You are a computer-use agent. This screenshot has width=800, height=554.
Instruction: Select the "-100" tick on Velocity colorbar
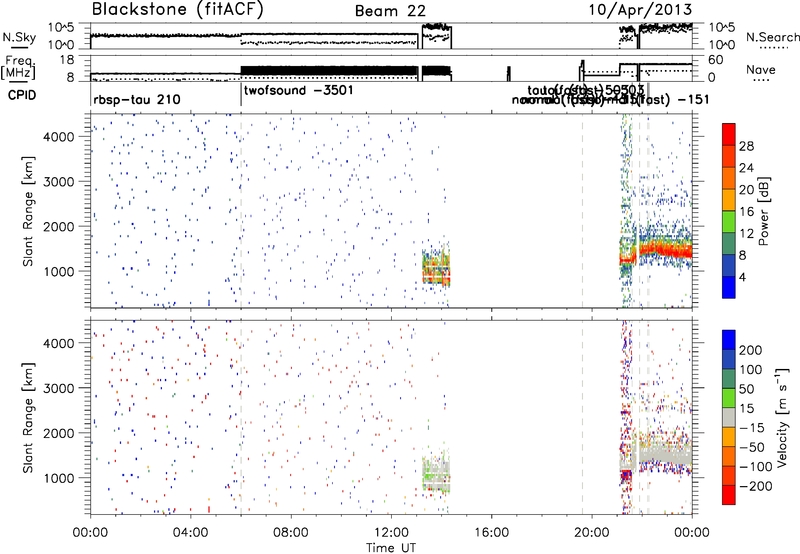pos(755,467)
